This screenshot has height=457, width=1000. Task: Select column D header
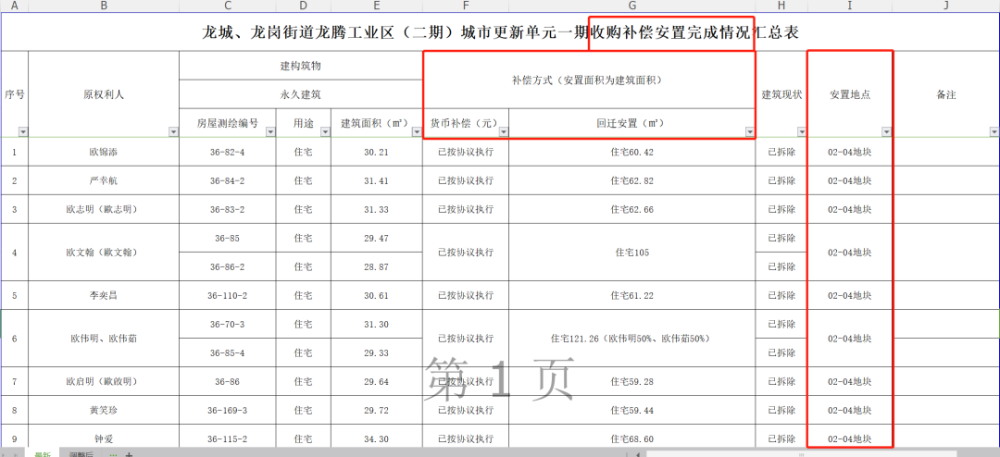pyautogui.click(x=304, y=5)
